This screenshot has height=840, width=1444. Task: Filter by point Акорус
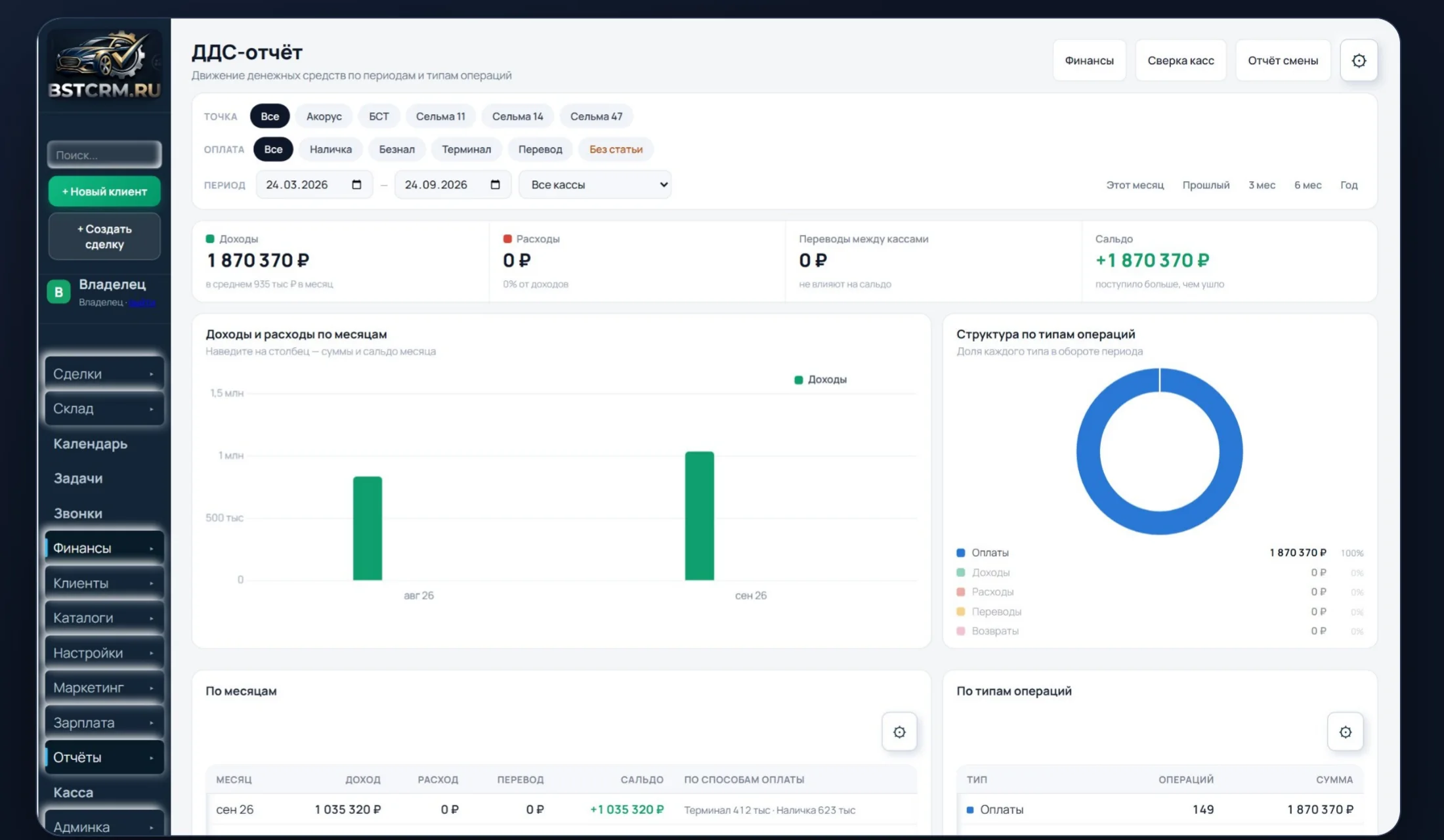(324, 116)
